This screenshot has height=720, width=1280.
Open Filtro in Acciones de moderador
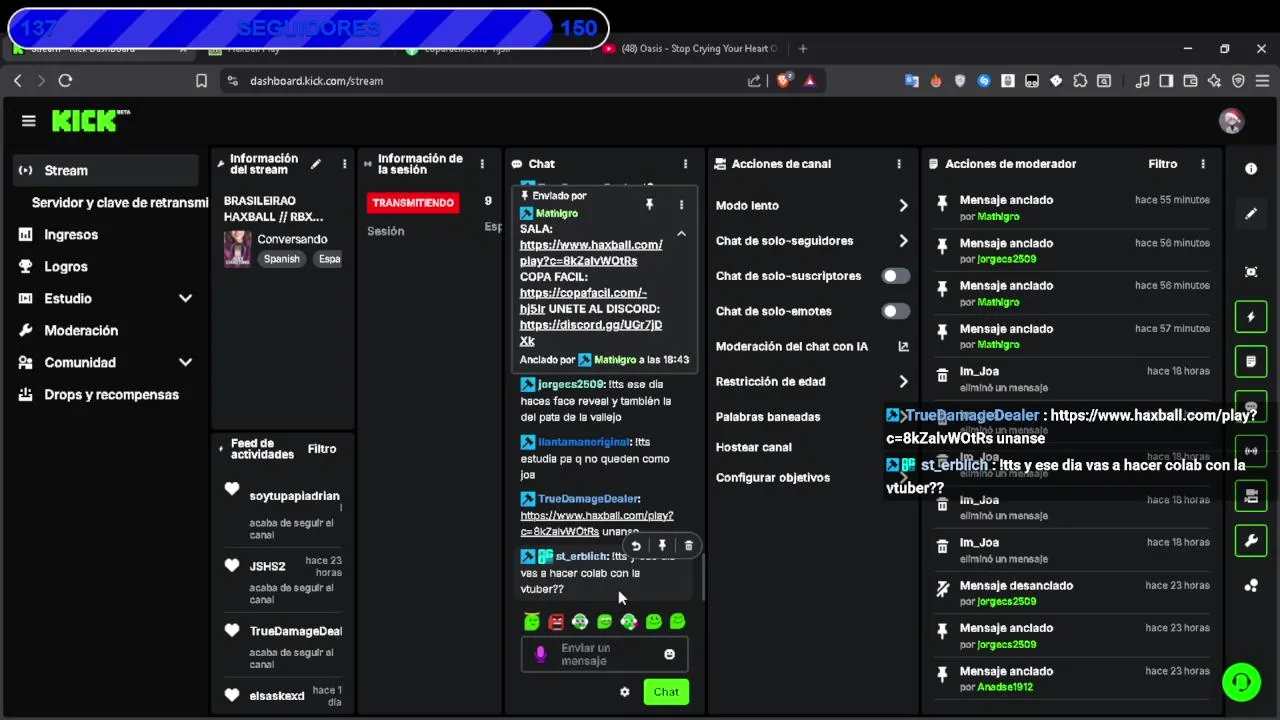(x=1163, y=164)
